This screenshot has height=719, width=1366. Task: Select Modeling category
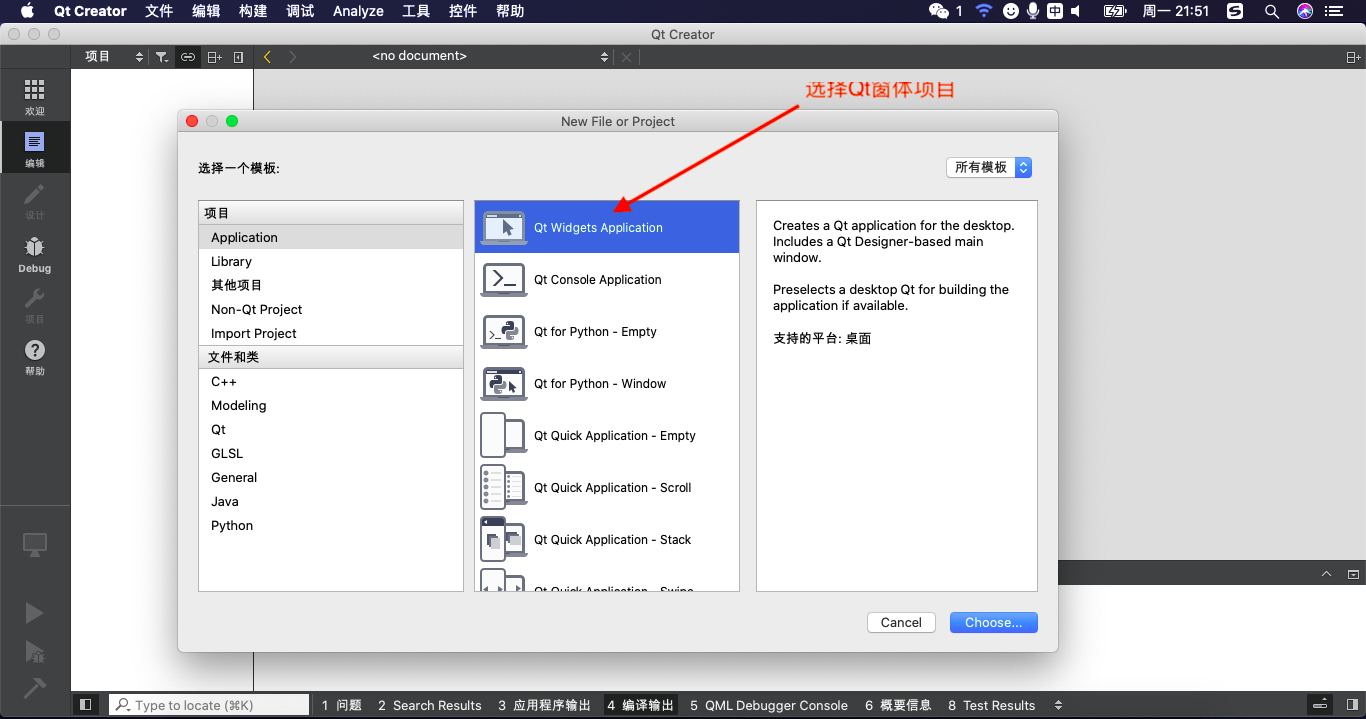coord(331,405)
